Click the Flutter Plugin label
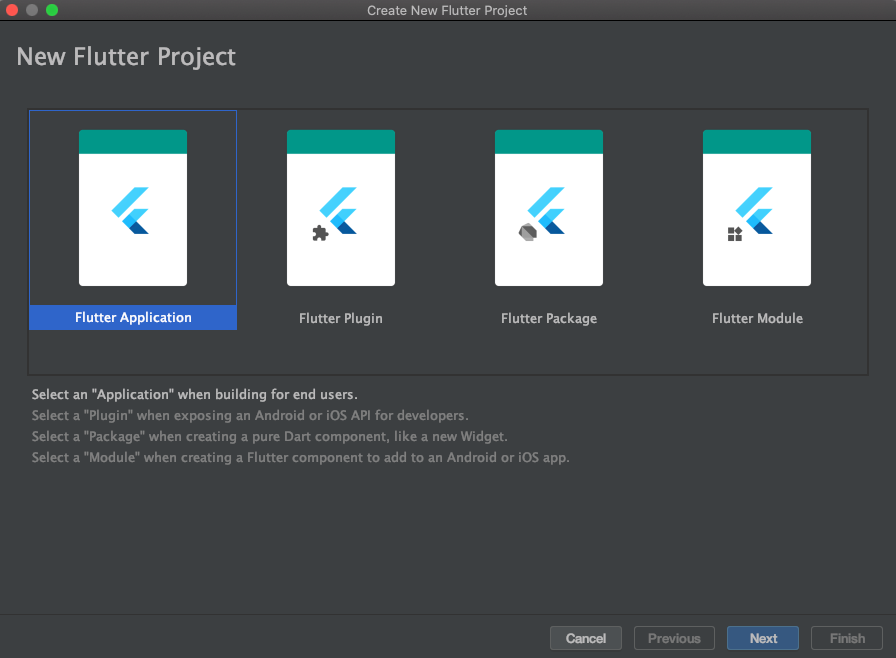 coord(341,319)
